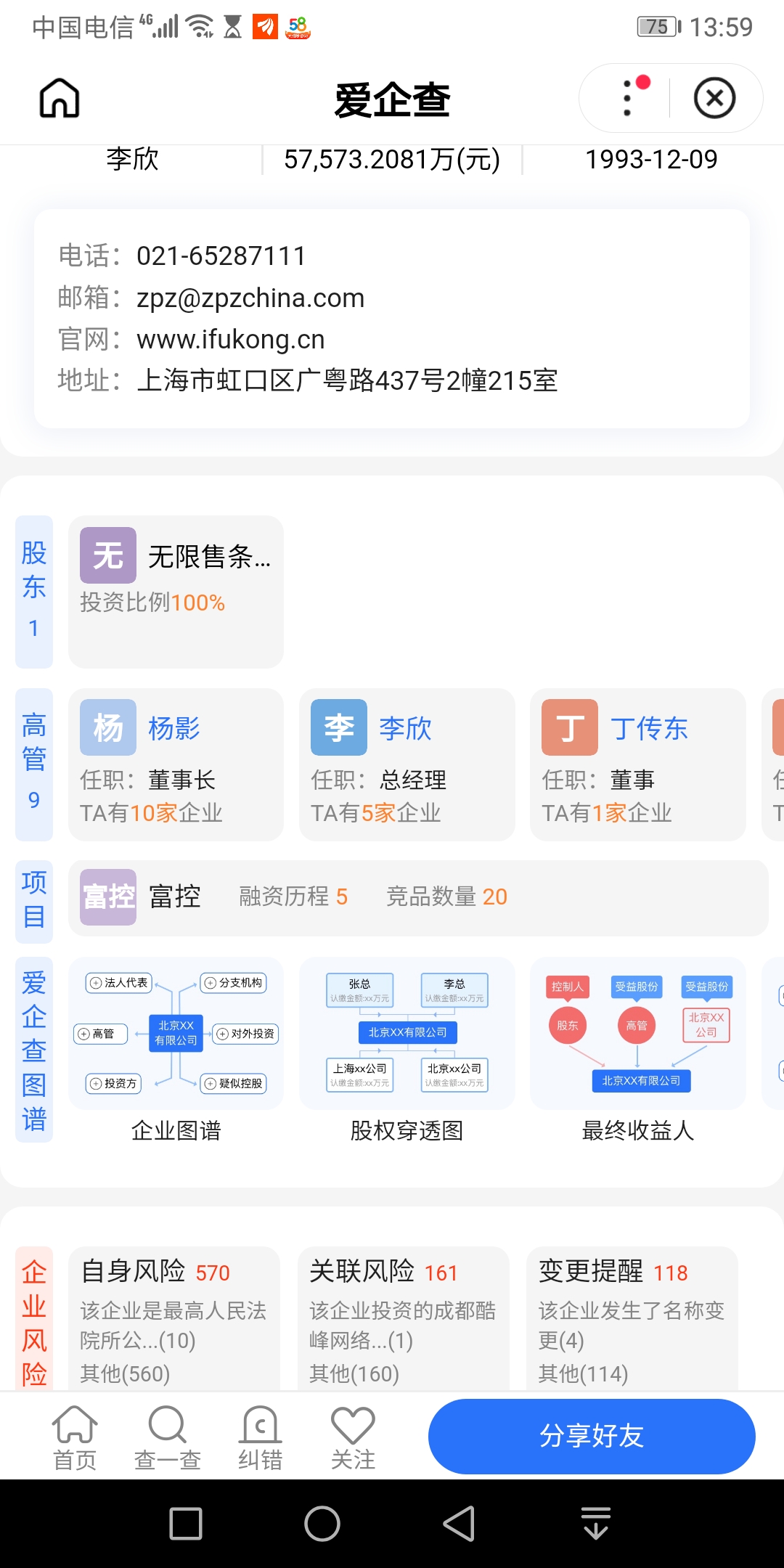Tap the 富控 project logo

coord(108,897)
